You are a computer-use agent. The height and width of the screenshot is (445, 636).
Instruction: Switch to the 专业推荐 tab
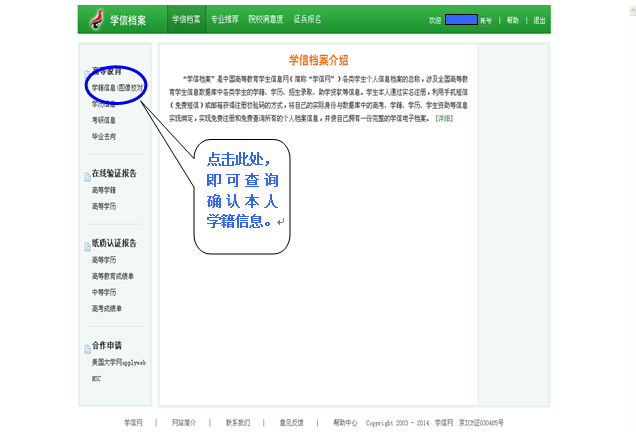click(225, 19)
